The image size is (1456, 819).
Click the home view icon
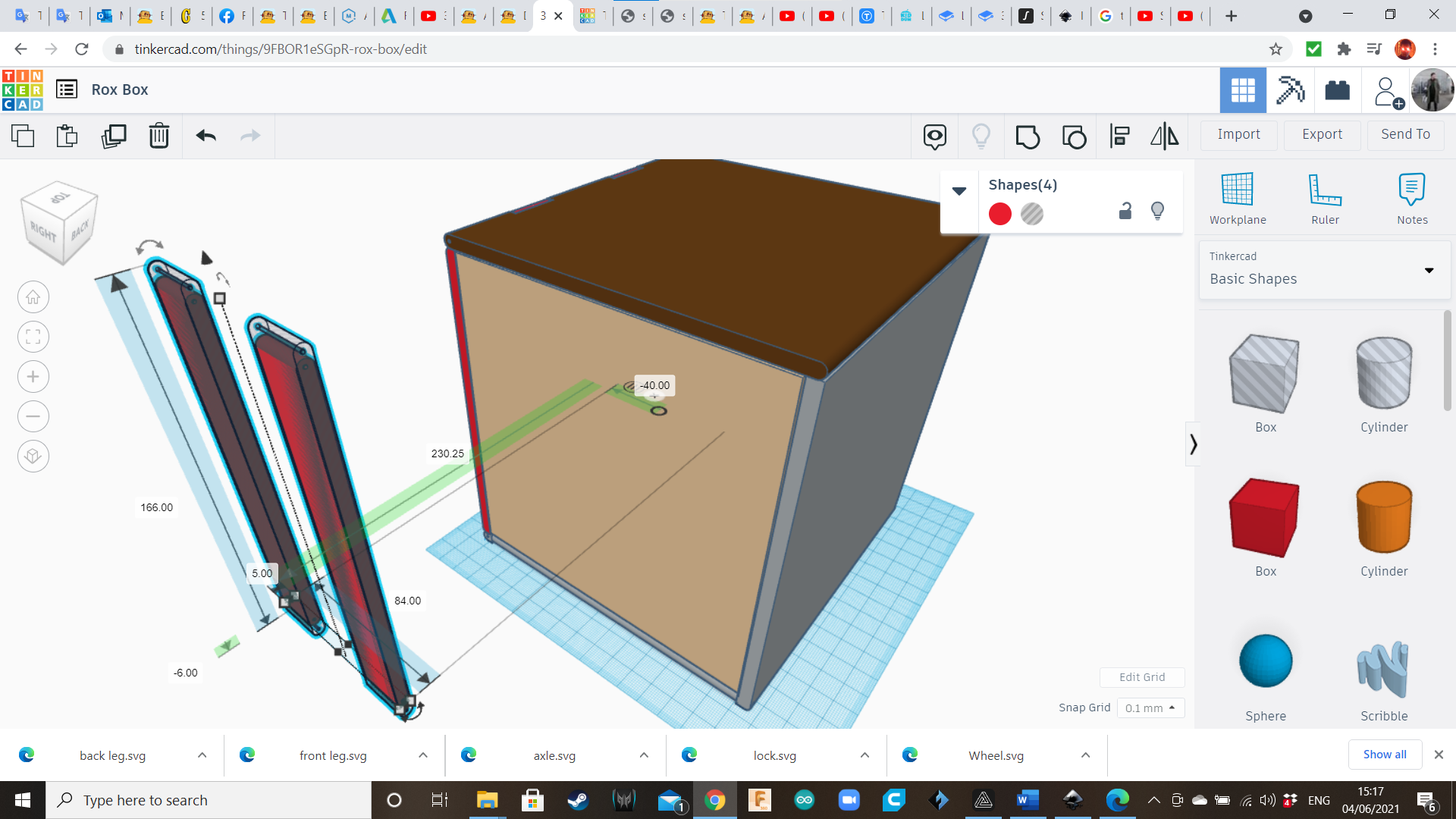[x=33, y=297]
